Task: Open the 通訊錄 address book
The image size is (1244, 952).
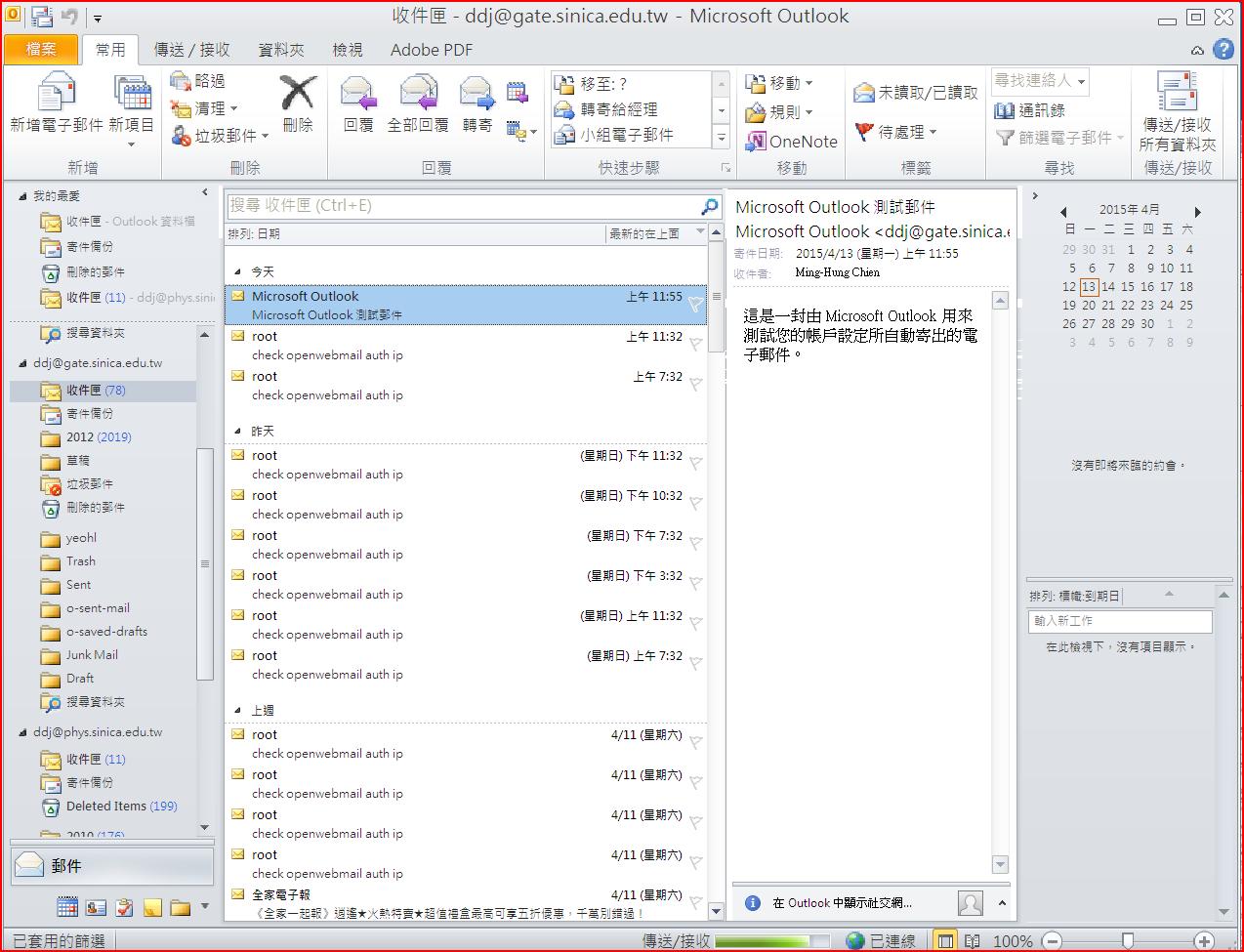Action: [1030, 110]
